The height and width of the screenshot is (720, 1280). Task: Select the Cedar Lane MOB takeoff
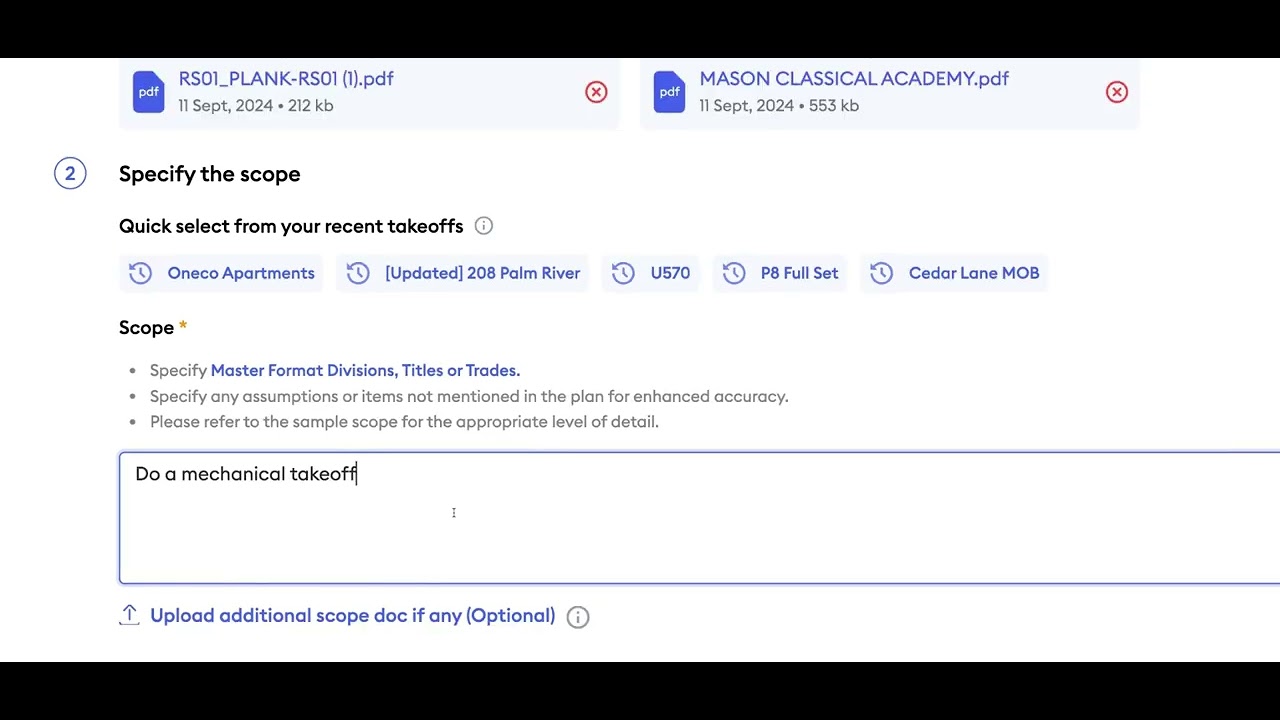pos(954,273)
